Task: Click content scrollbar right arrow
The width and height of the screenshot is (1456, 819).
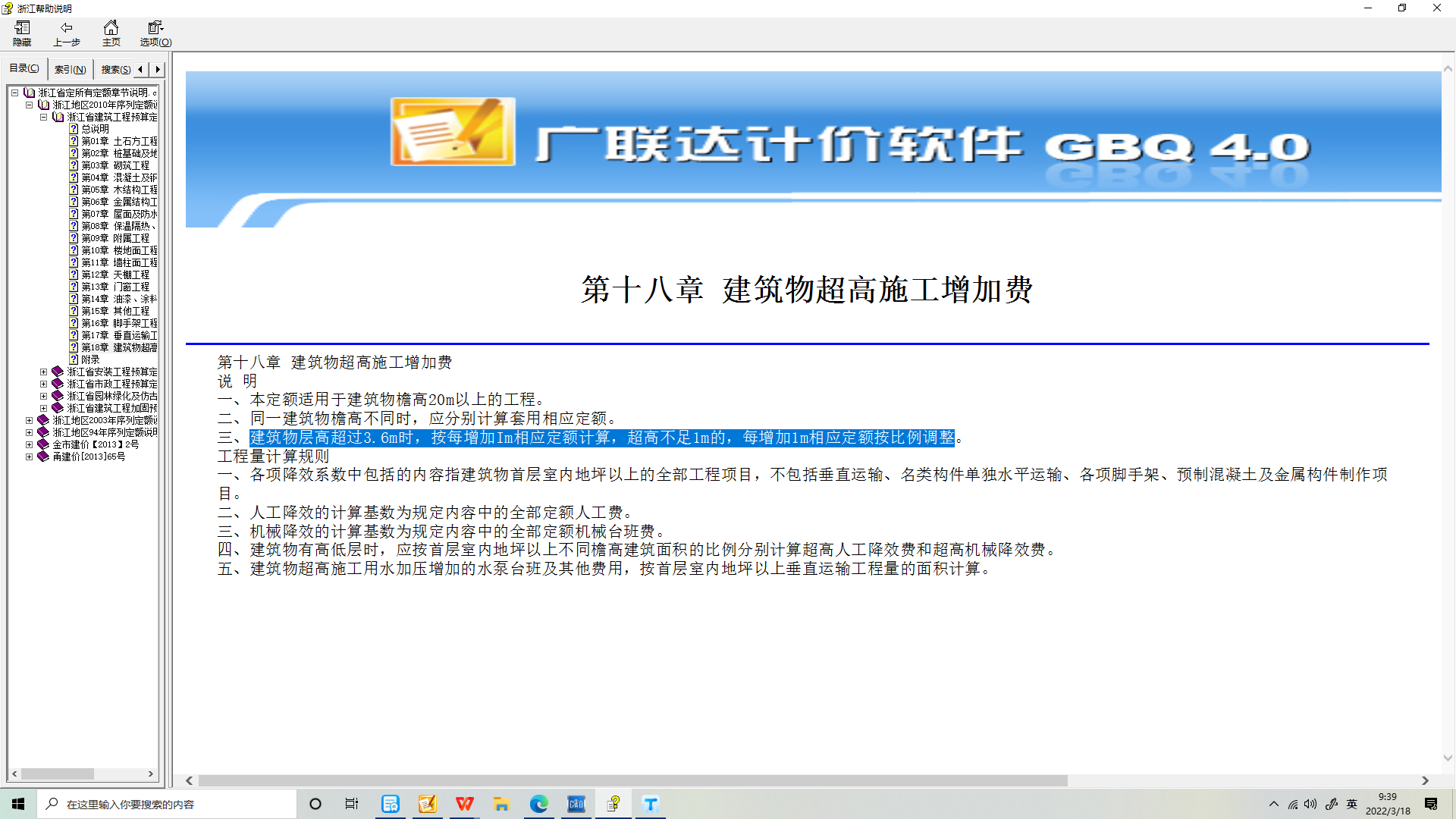Action: pos(1425,780)
